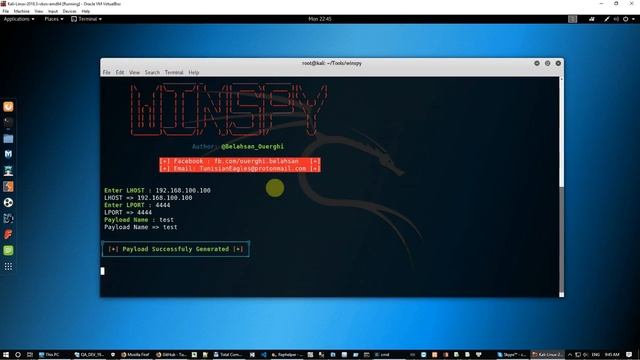Open the Windows notification center icon
This screenshot has width=640, height=360.
629,355
